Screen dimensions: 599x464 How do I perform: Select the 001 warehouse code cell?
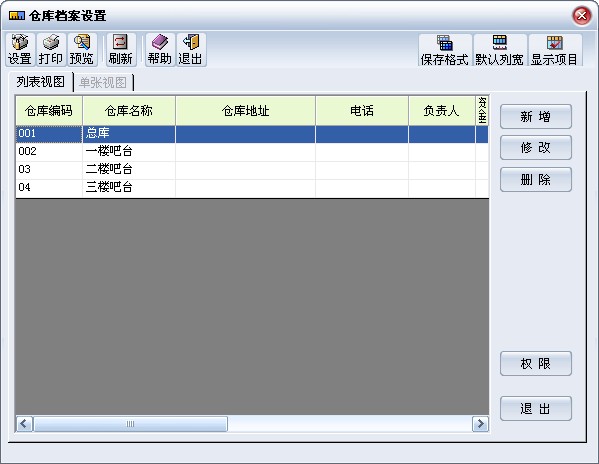(x=49, y=134)
